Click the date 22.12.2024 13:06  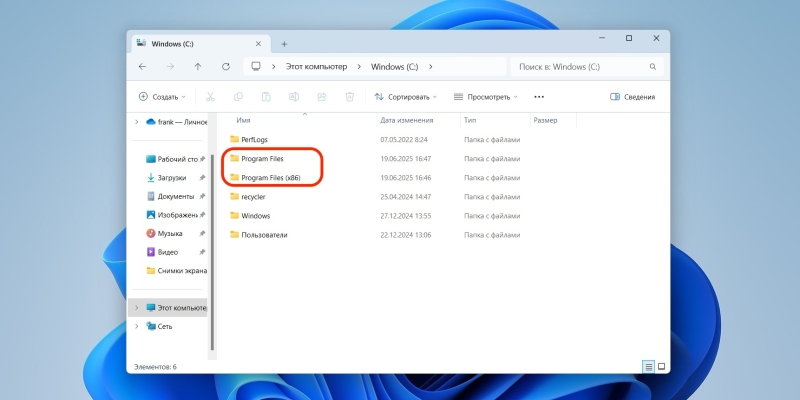406,235
